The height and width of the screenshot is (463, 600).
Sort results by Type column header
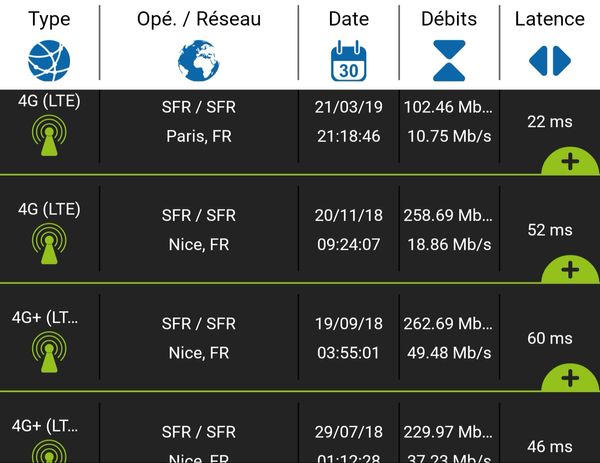[49, 19]
